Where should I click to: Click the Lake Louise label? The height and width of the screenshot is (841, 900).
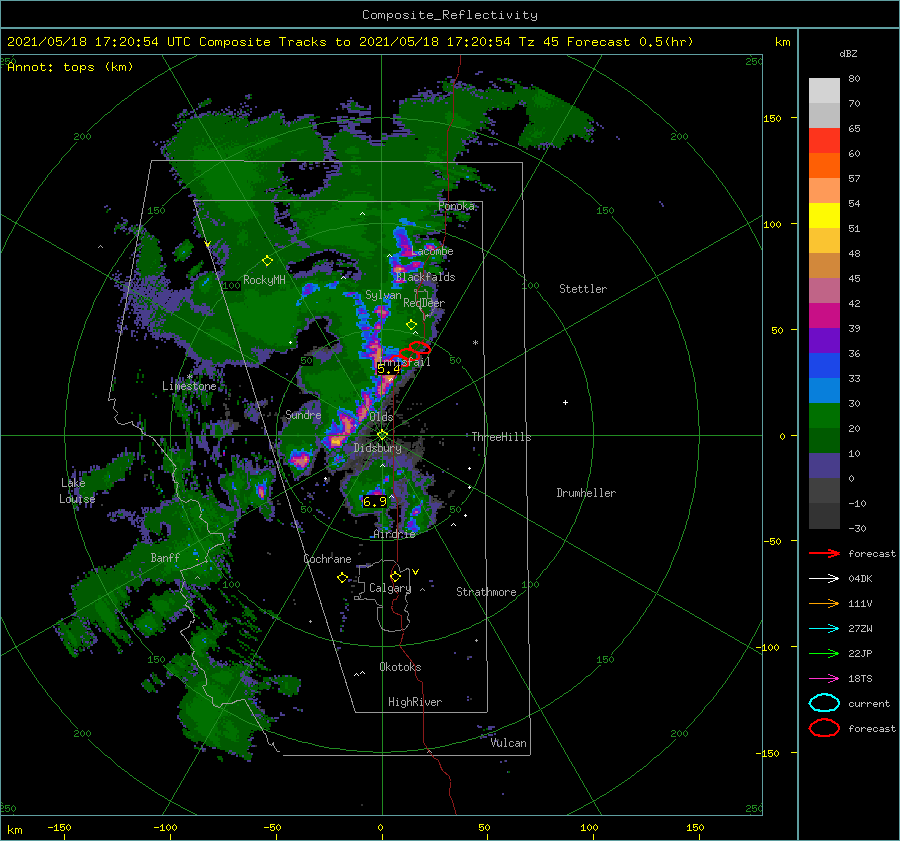point(77,491)
